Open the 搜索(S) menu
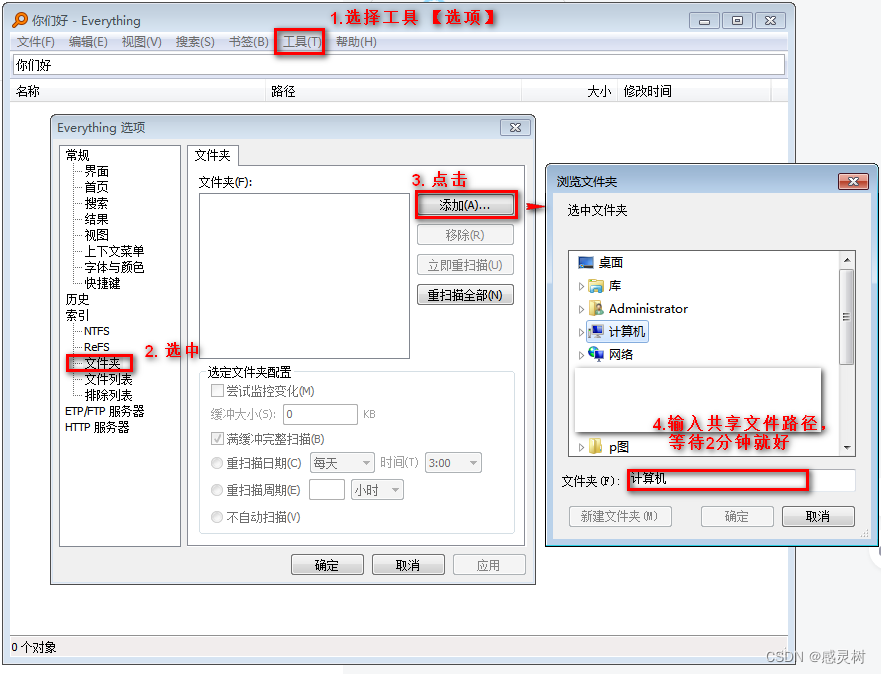This screenshot has height=674, width=881. pyautogui.click(x=195, y=42)
